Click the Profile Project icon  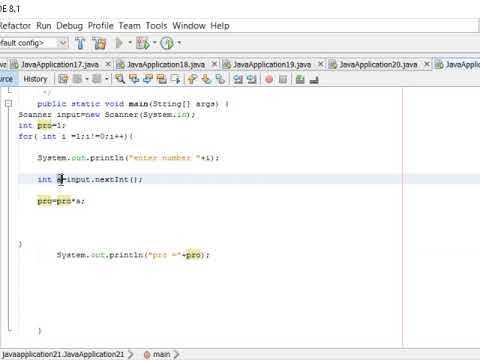(x=167, y=43)
